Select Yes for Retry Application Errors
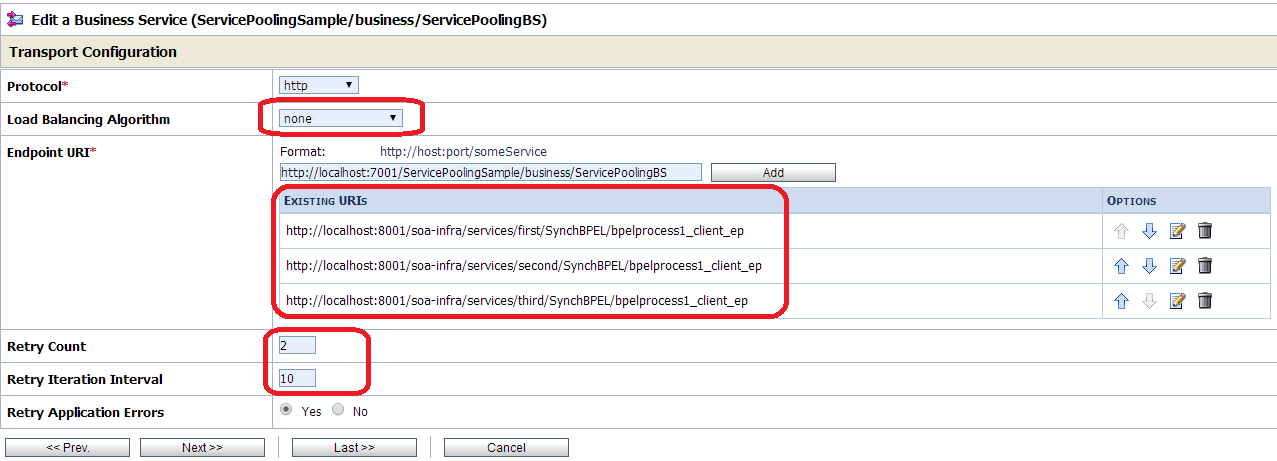The image size is (1277, 461). point(287,410)
